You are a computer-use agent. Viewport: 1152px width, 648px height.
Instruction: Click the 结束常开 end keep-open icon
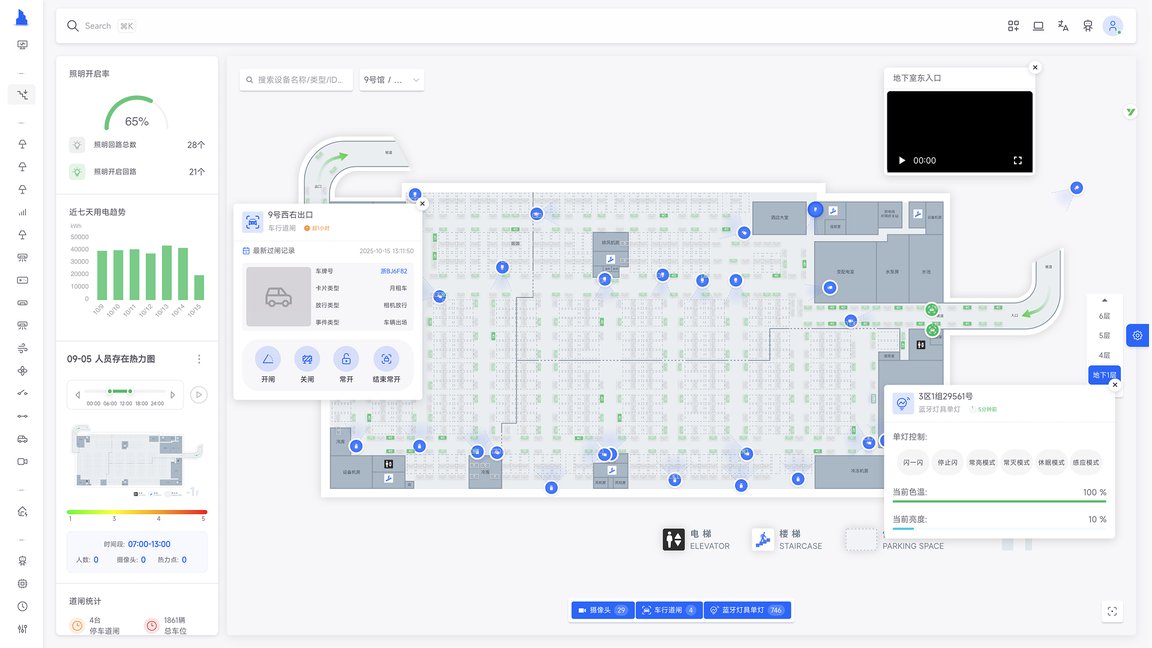point(386,359)
